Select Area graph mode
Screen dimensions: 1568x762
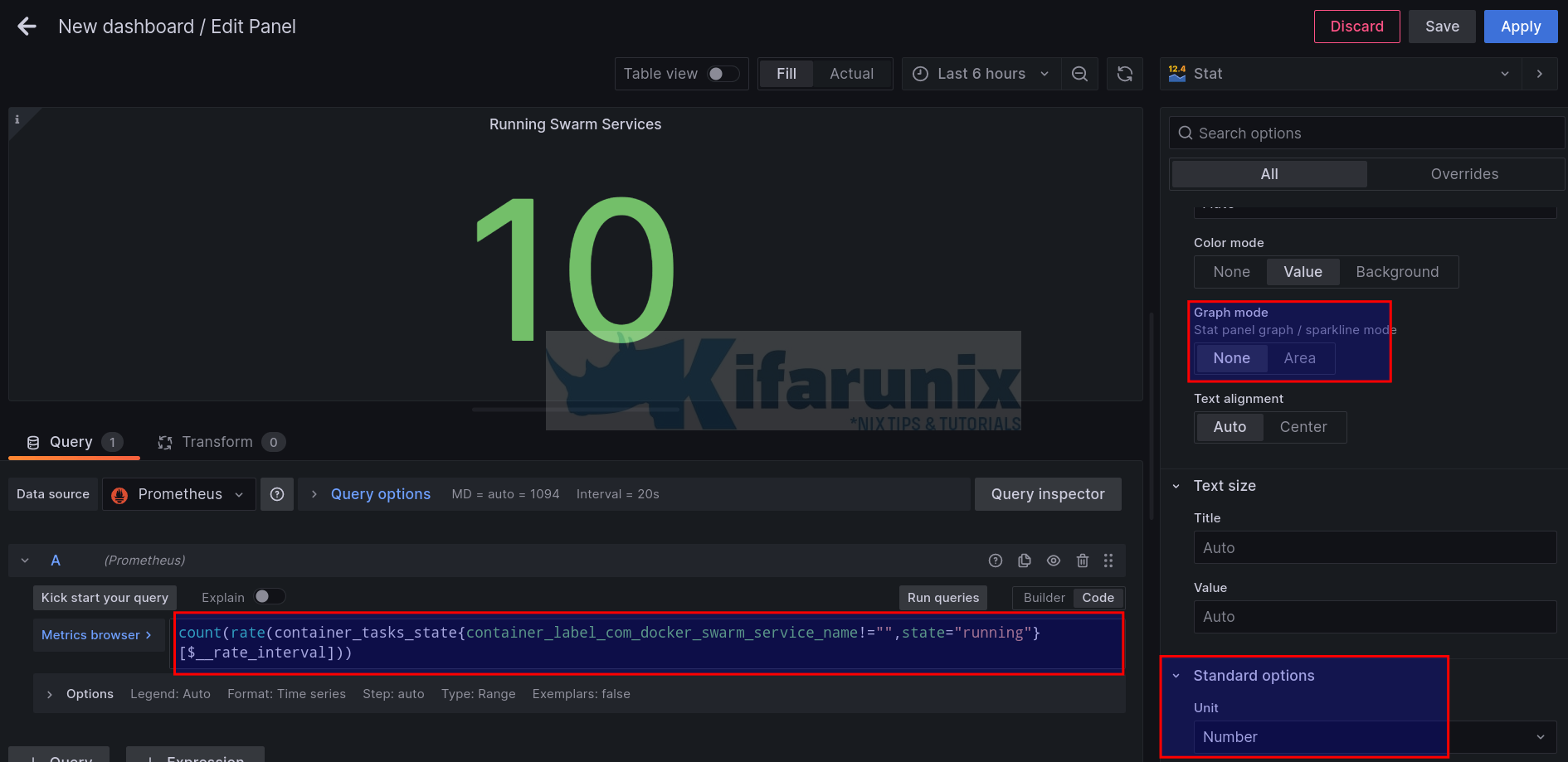tap(1299, 358)
